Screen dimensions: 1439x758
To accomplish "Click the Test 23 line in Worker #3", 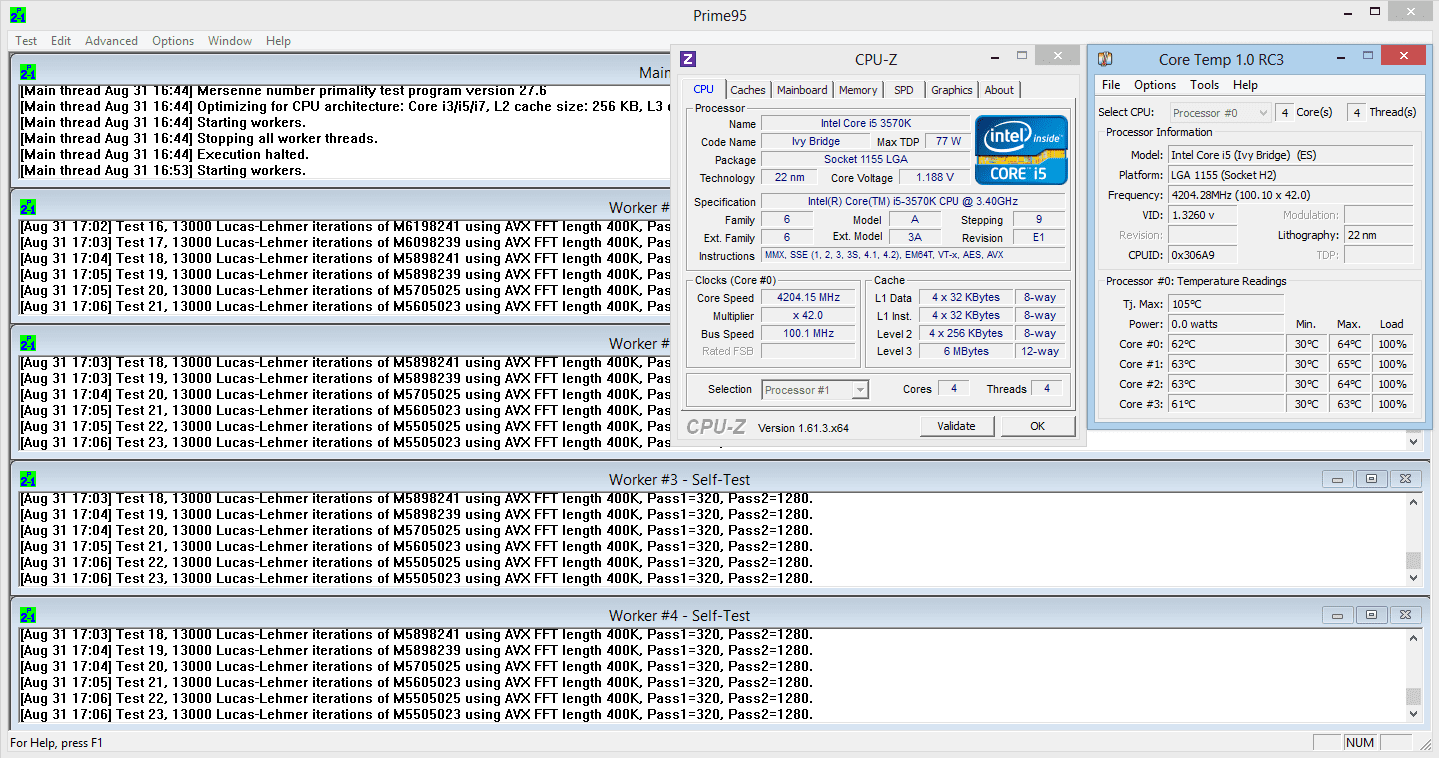I will 416,578.
